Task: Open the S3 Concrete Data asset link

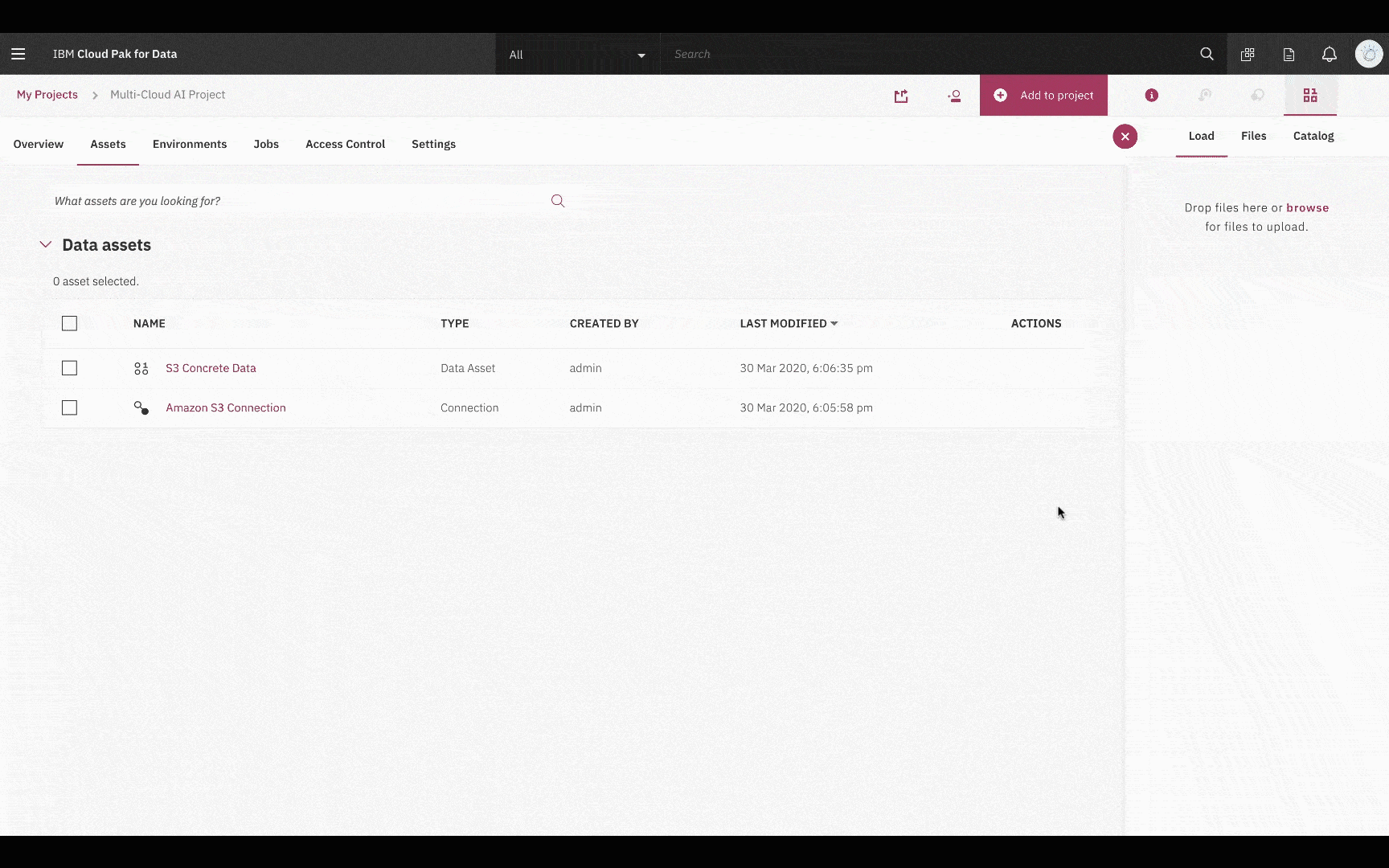Action: (x=211, y=368)
